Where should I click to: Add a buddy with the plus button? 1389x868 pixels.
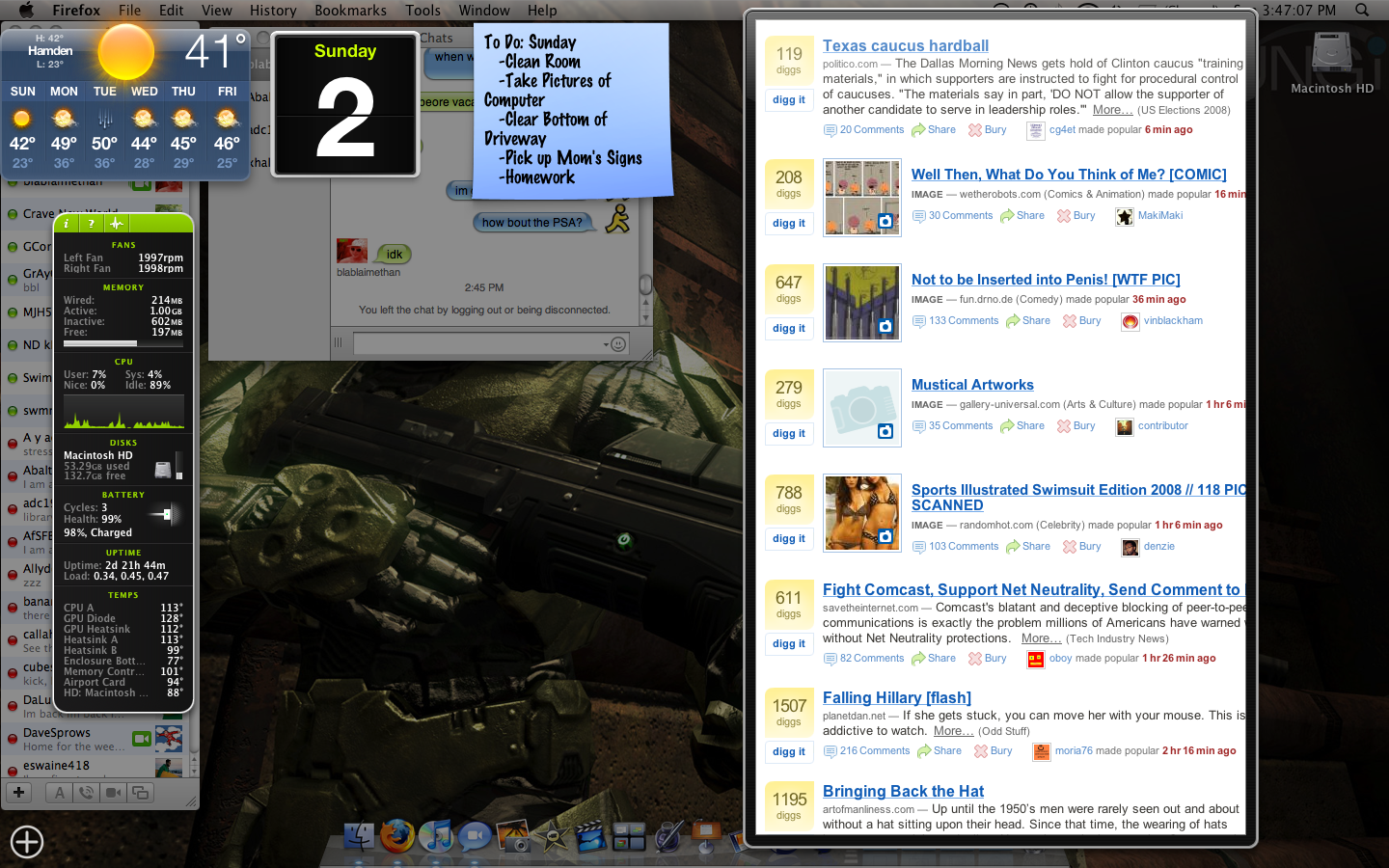[18, 792]
